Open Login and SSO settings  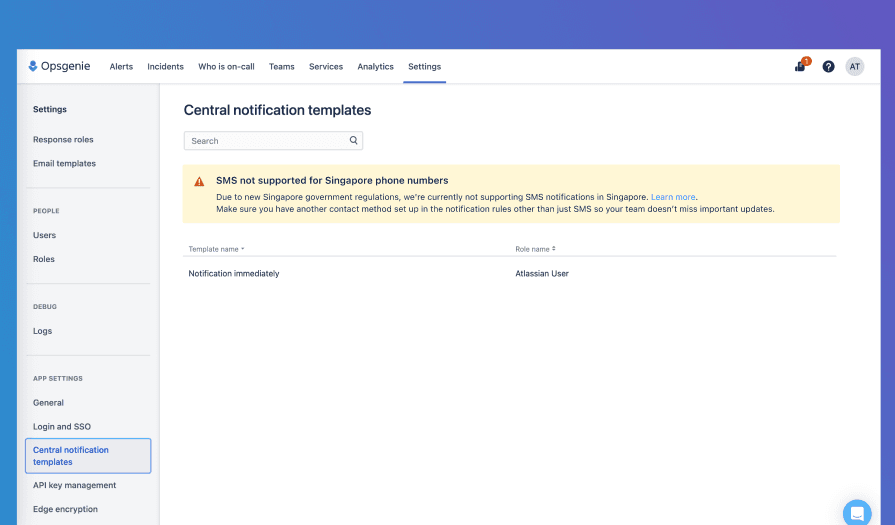(x=62, y=427)
